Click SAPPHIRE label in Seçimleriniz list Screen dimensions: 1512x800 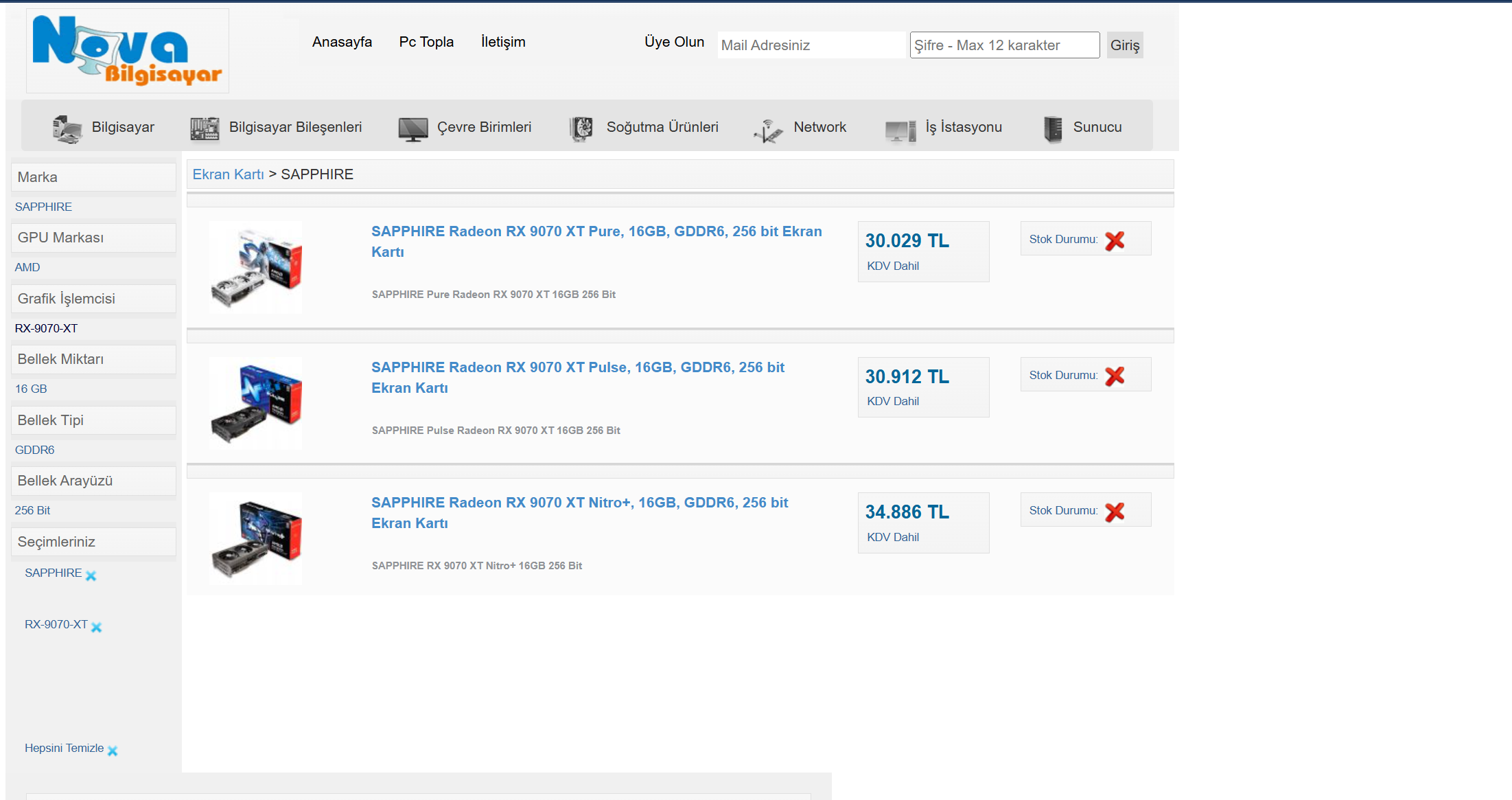tap(53, 573)
